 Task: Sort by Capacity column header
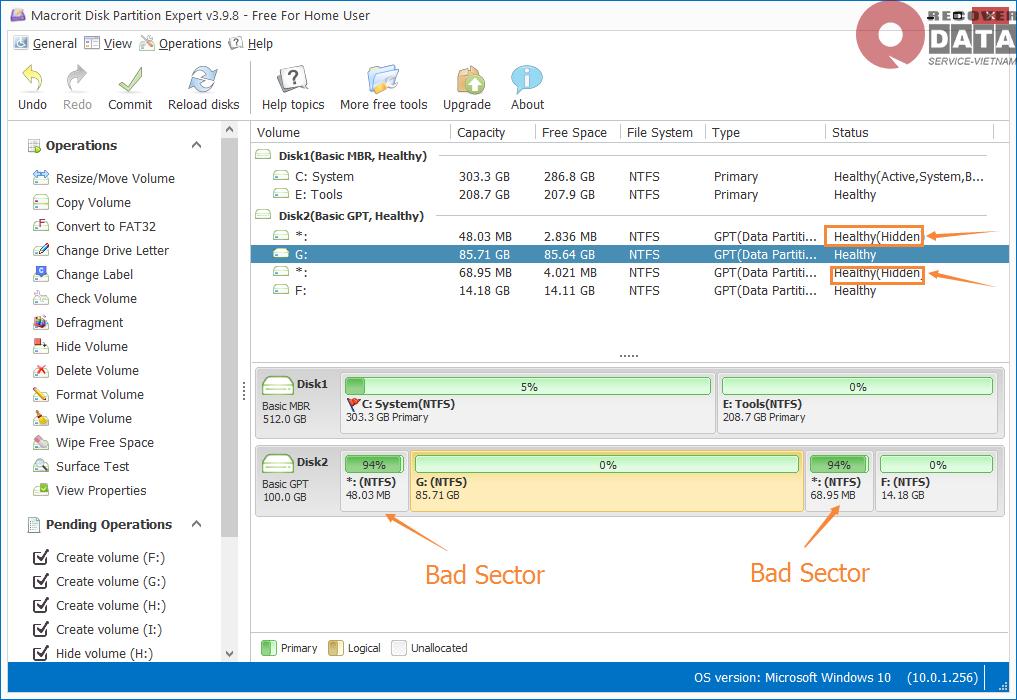(493, 132)
